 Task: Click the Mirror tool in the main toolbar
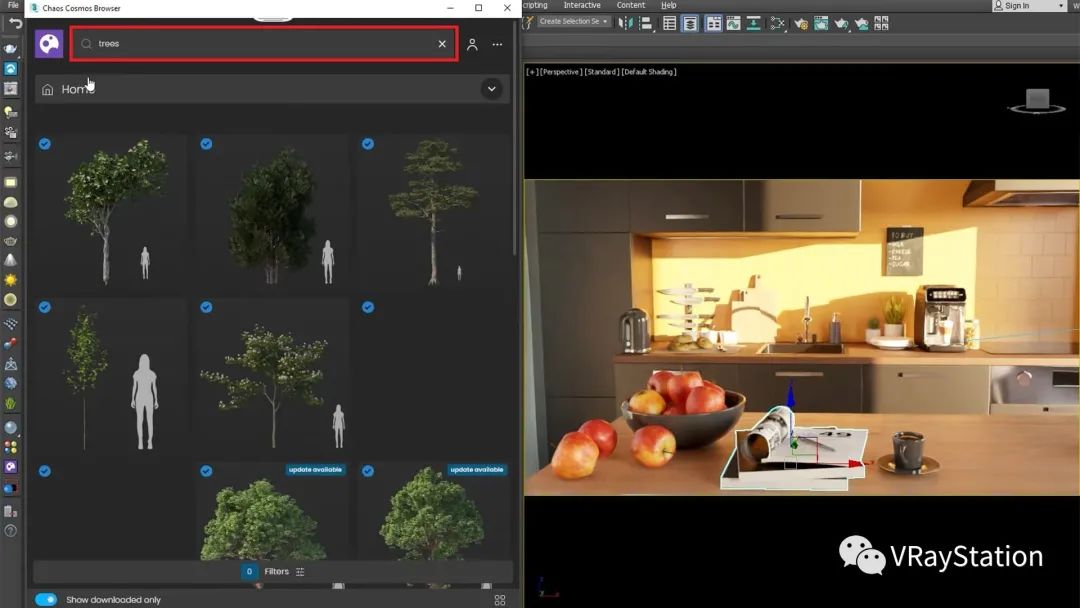coord(624,23)
